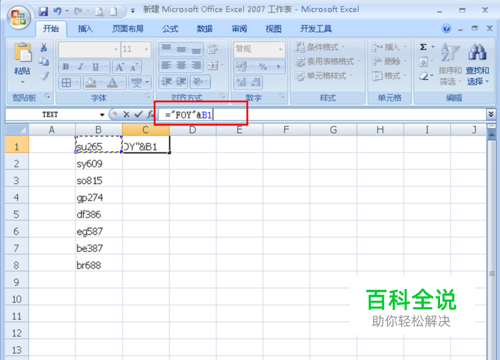Apply comma style

(278, 67)
